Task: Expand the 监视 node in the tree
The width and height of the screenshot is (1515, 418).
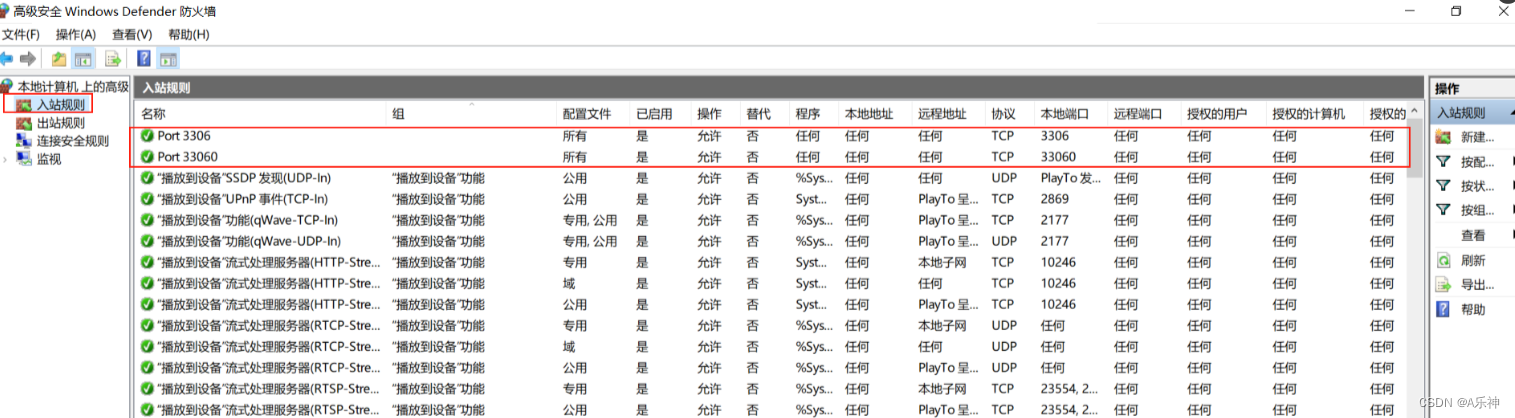Action: [x=5, y=159]
